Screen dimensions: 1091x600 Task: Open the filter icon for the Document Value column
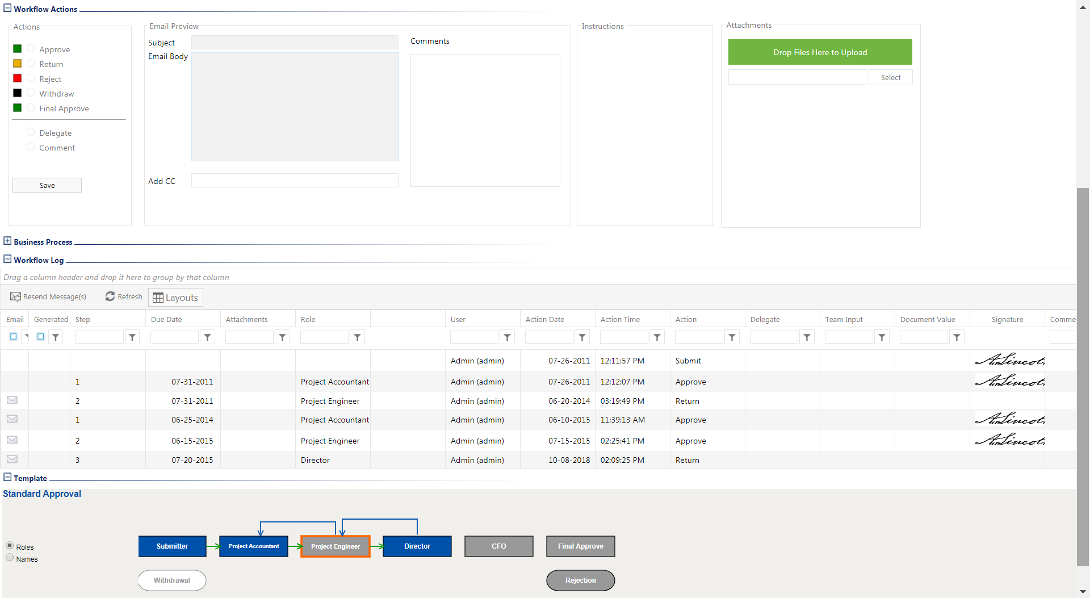[957, 338]
